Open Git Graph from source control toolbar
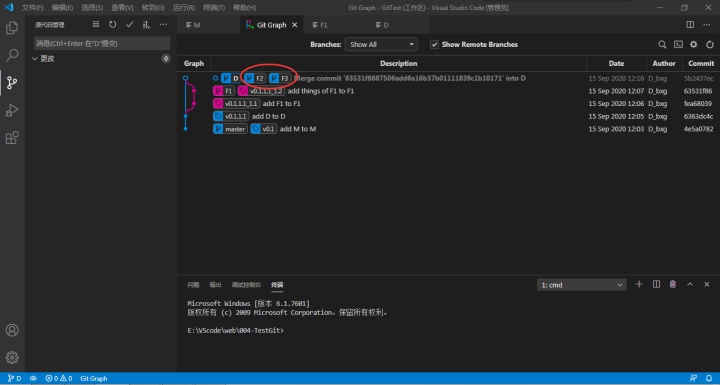The image size is (720, 385). 146,25
